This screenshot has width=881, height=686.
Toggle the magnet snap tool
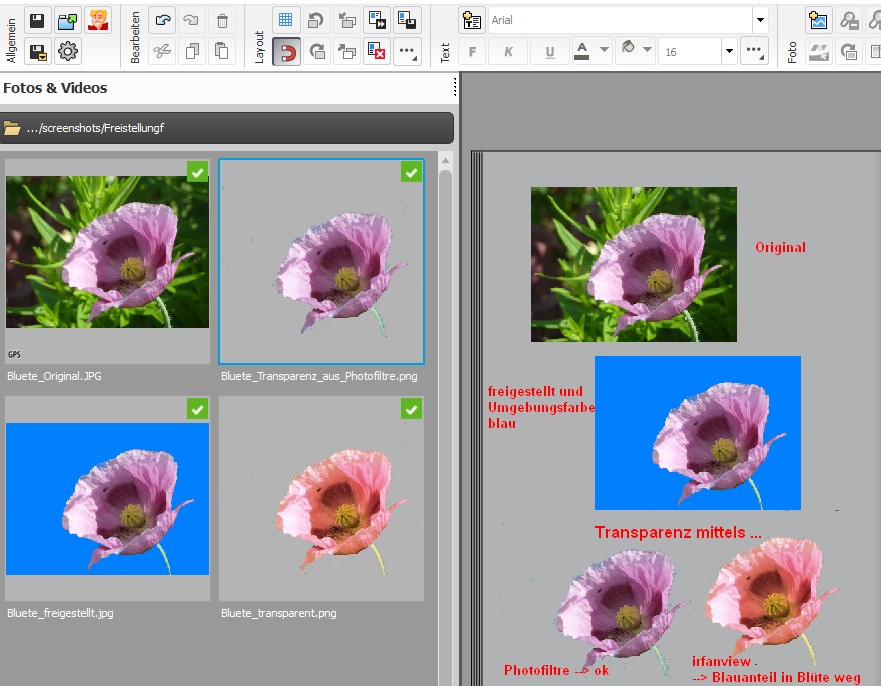(286, 52)
